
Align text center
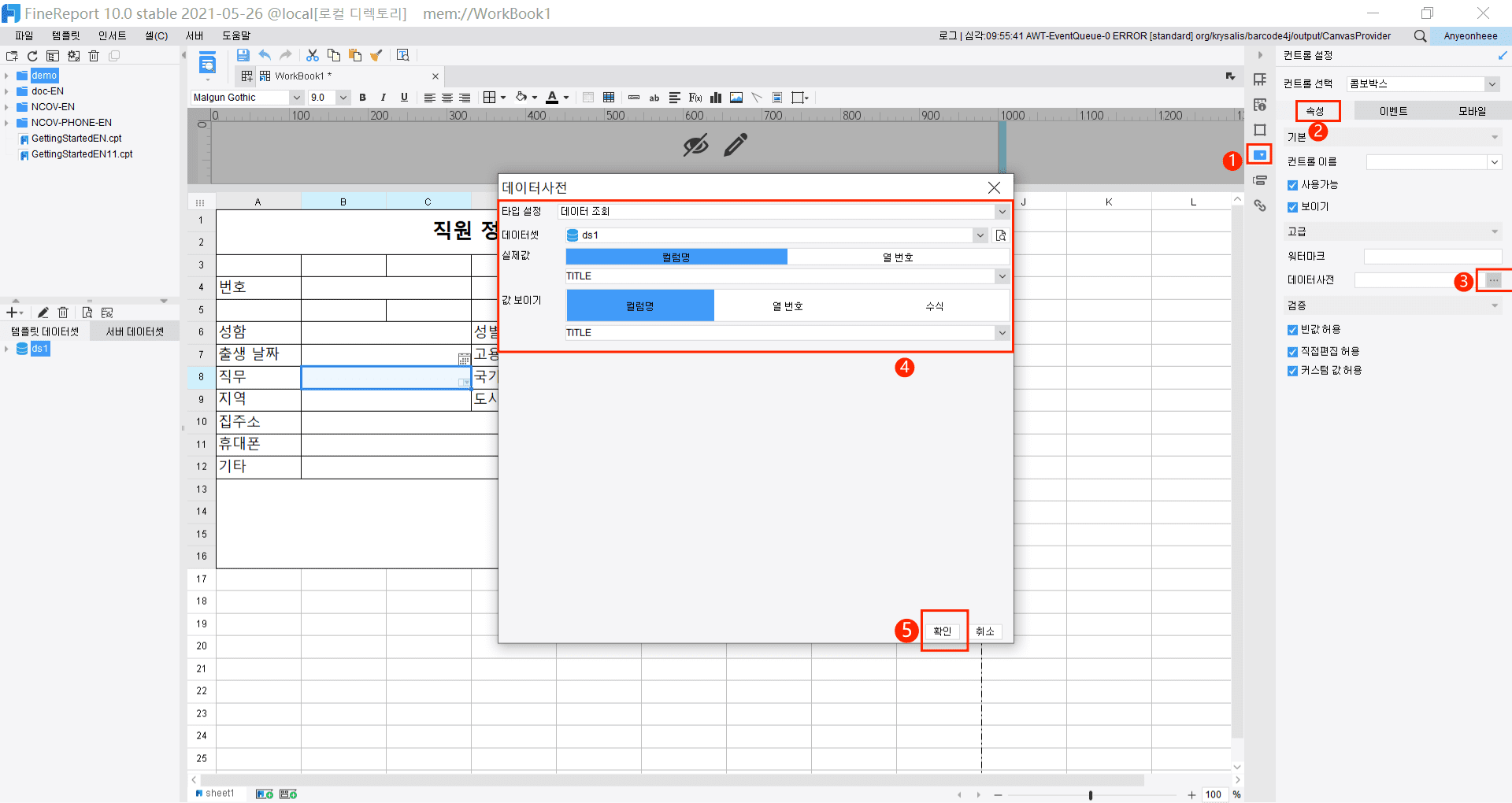447,98
